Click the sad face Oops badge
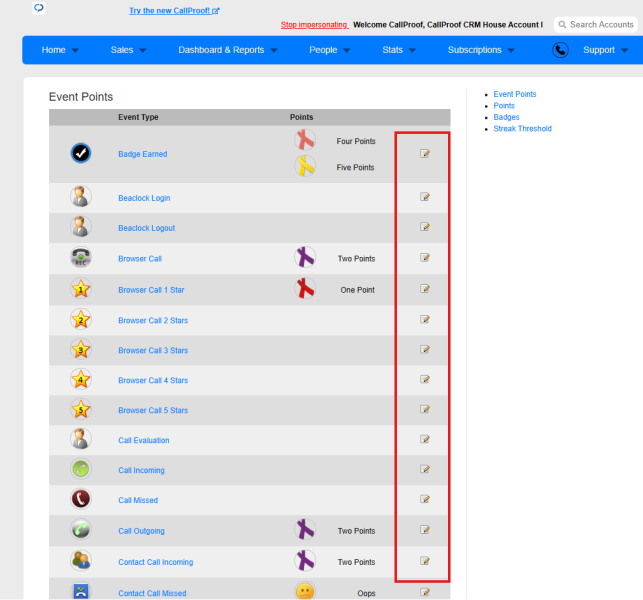This screenshot has width=643, height=600. click(305, 591)
